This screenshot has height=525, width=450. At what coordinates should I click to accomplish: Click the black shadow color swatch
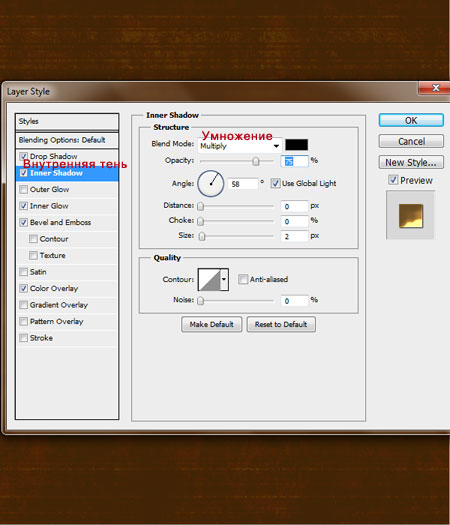(296, 145)
